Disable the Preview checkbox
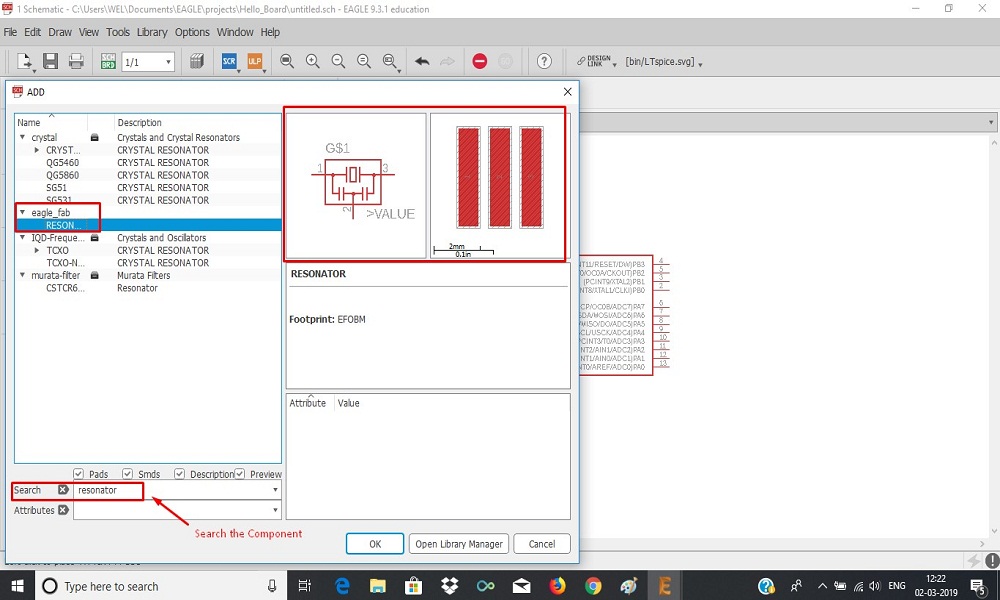1000x600 pixels. click(240, 474)
